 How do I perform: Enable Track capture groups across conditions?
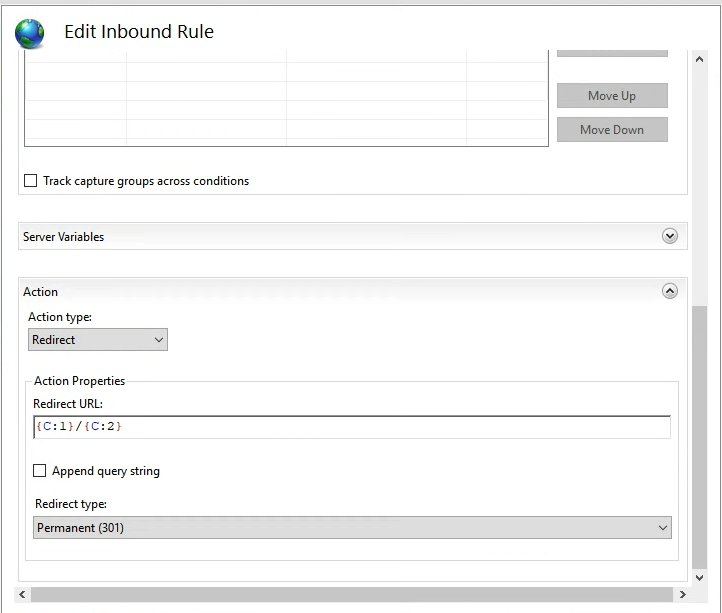(x=30, y=181)
